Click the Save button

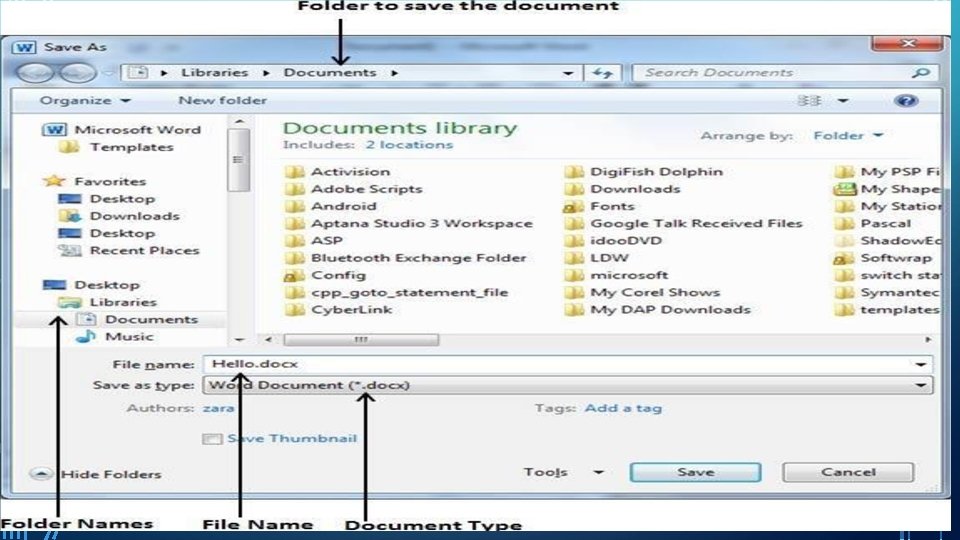click(696, 472)
